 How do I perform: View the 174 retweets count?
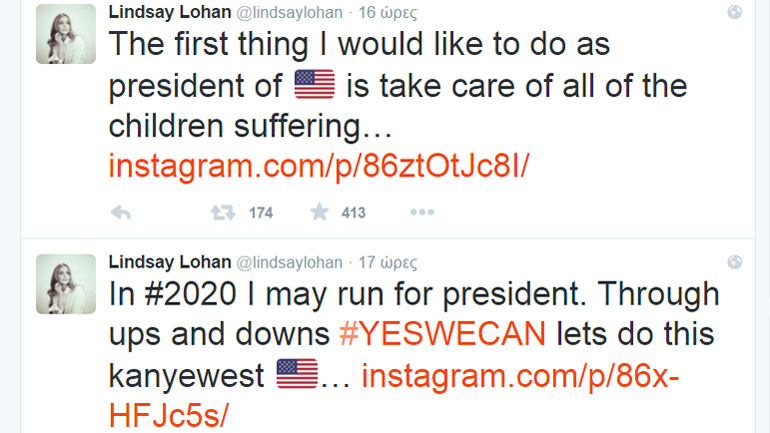[260, 212]
